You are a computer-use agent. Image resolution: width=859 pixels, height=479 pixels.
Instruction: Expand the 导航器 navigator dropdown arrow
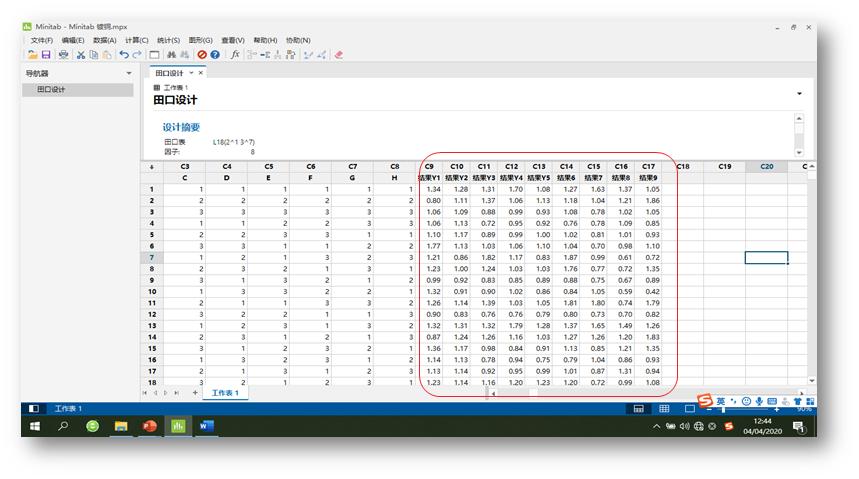[x=128, y=73]
